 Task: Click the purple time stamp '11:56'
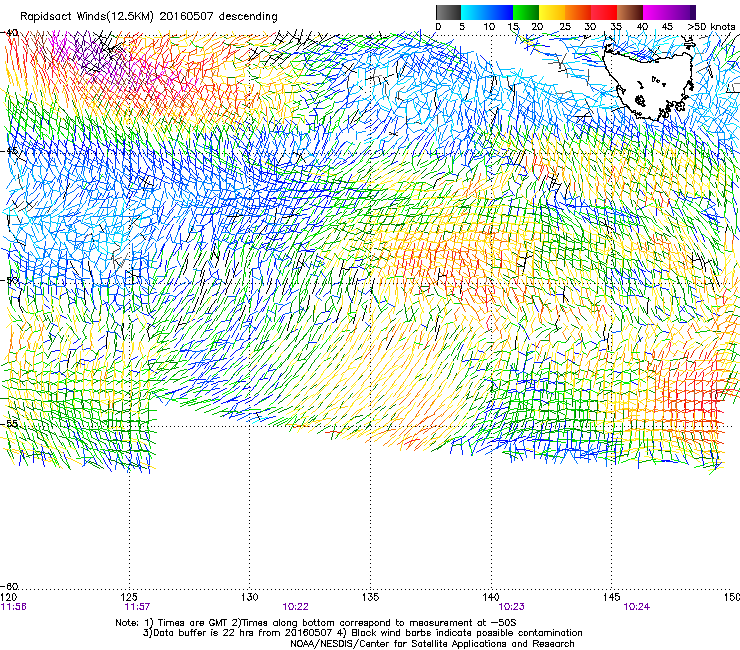(x=14, y=607)
